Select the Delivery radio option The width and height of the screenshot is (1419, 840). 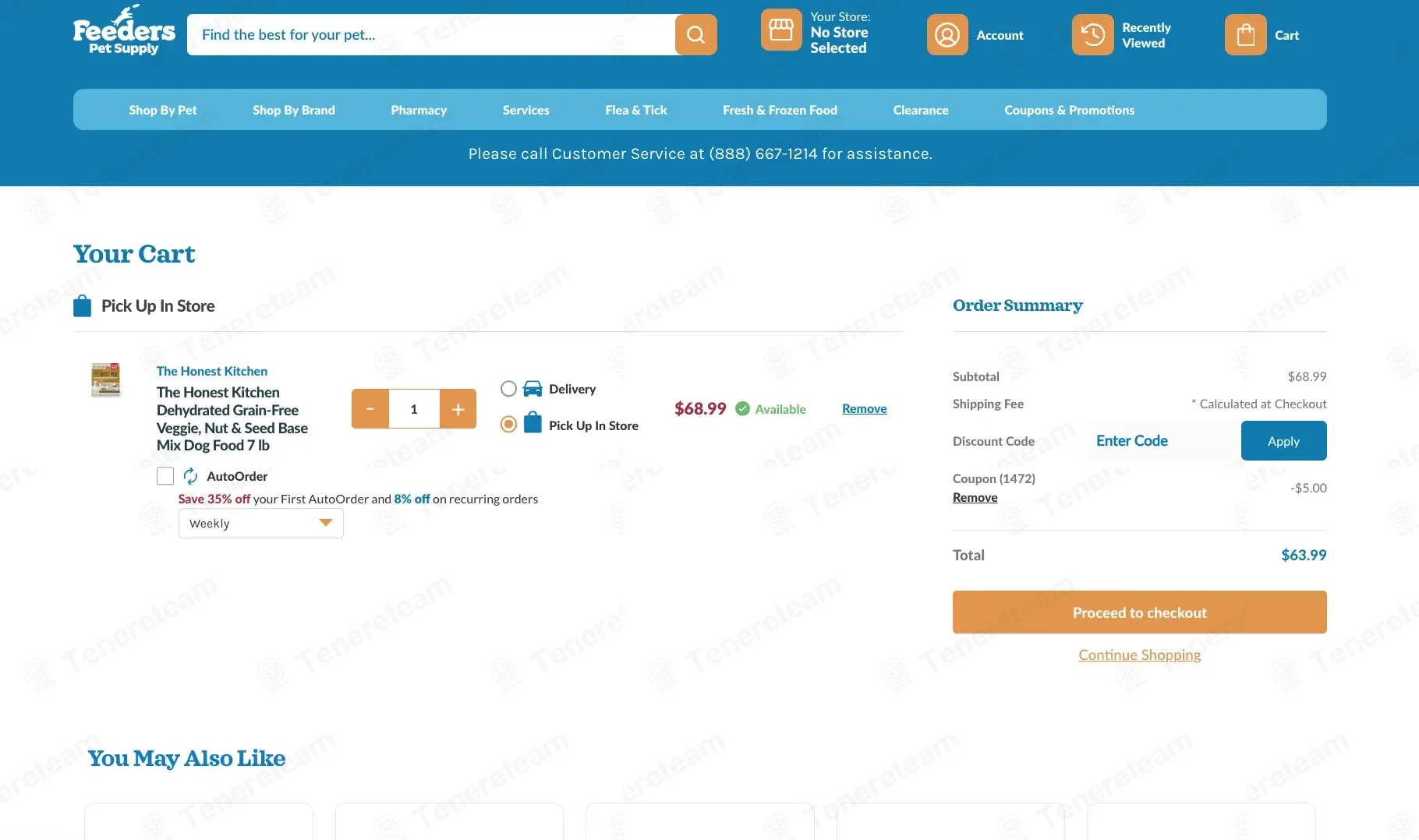pos(508,389)
